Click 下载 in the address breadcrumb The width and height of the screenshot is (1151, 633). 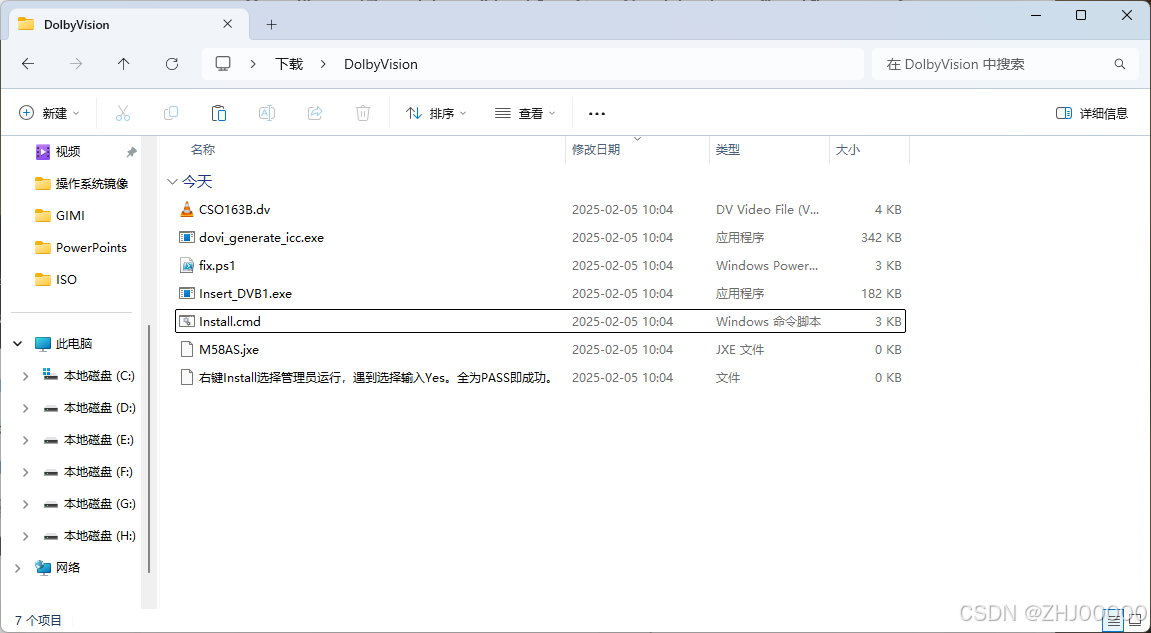289,64
